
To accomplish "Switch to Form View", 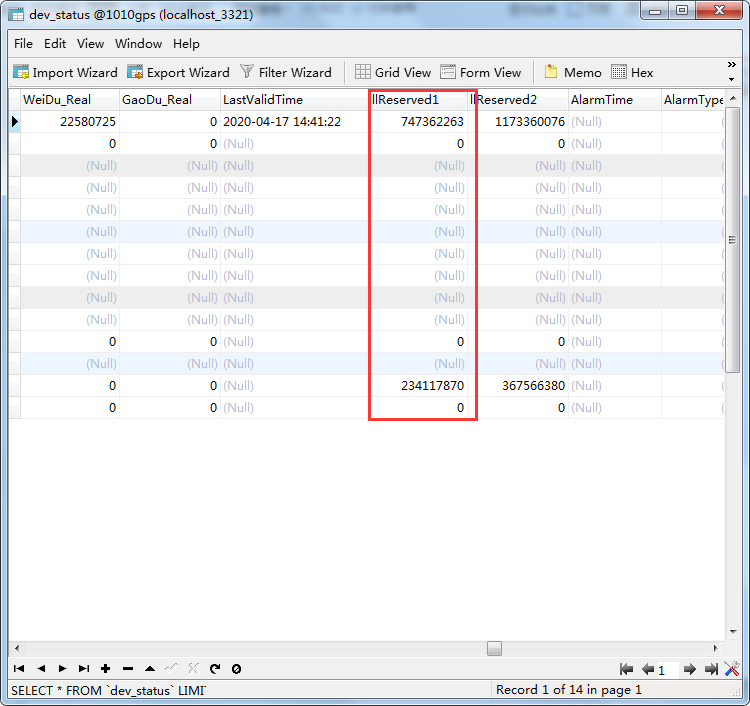I will (x=480, y=73).
